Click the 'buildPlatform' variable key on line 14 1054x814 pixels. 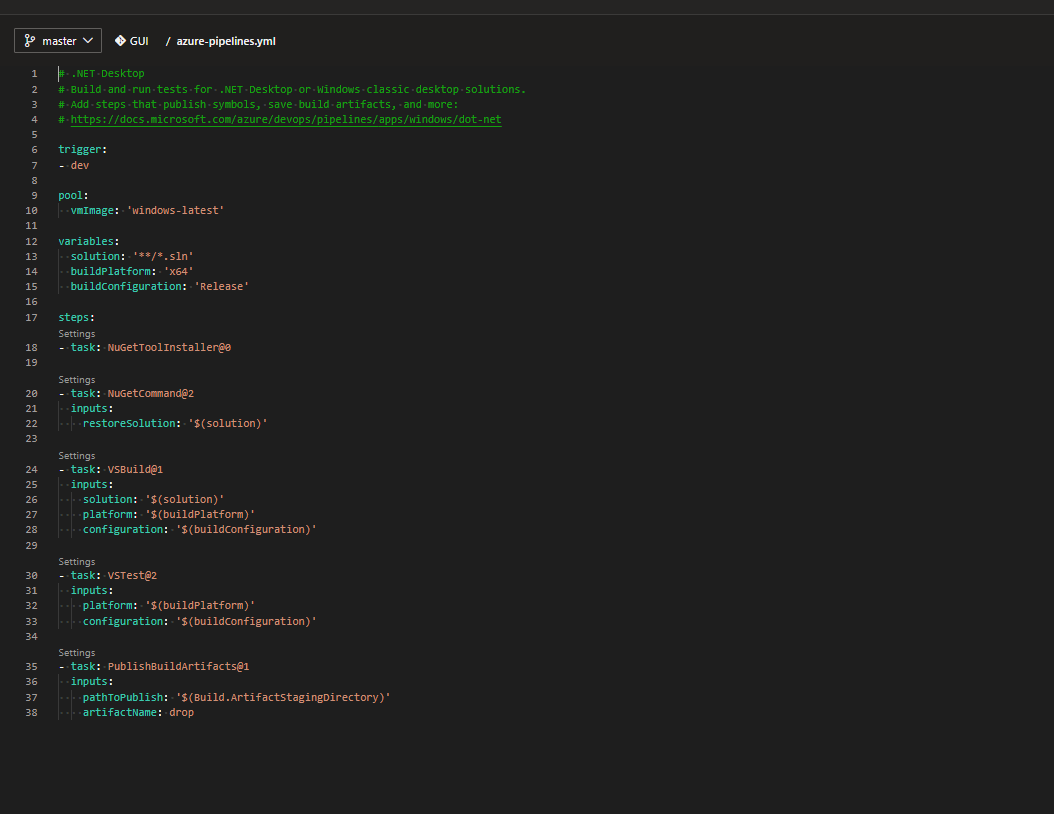[110, 272]
